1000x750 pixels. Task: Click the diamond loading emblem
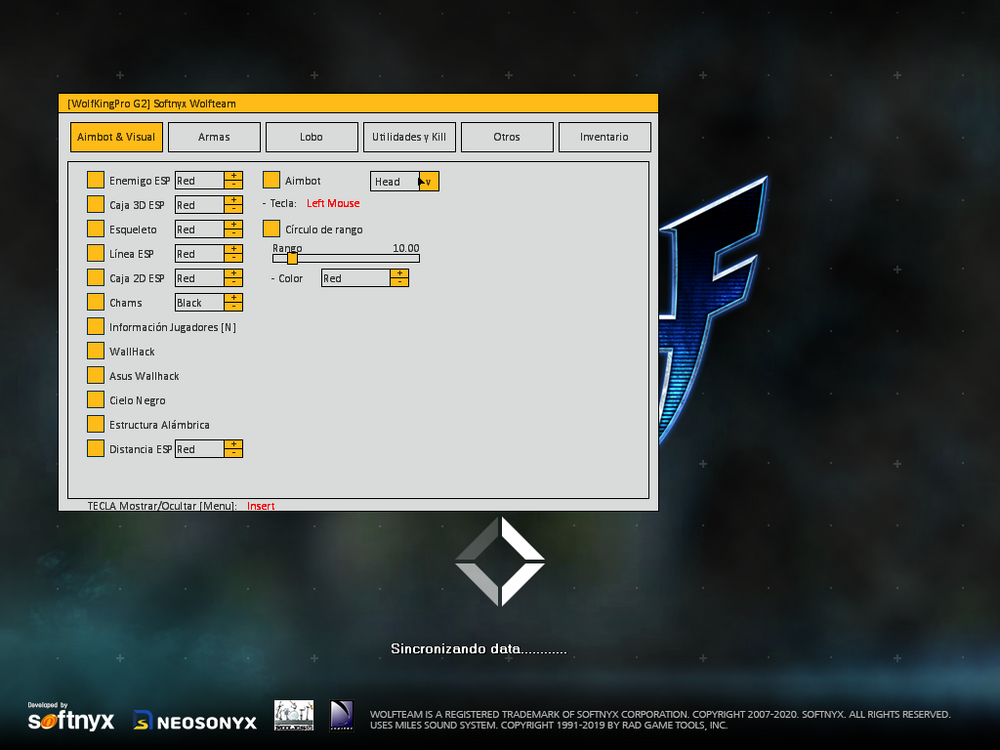(500, 561)
